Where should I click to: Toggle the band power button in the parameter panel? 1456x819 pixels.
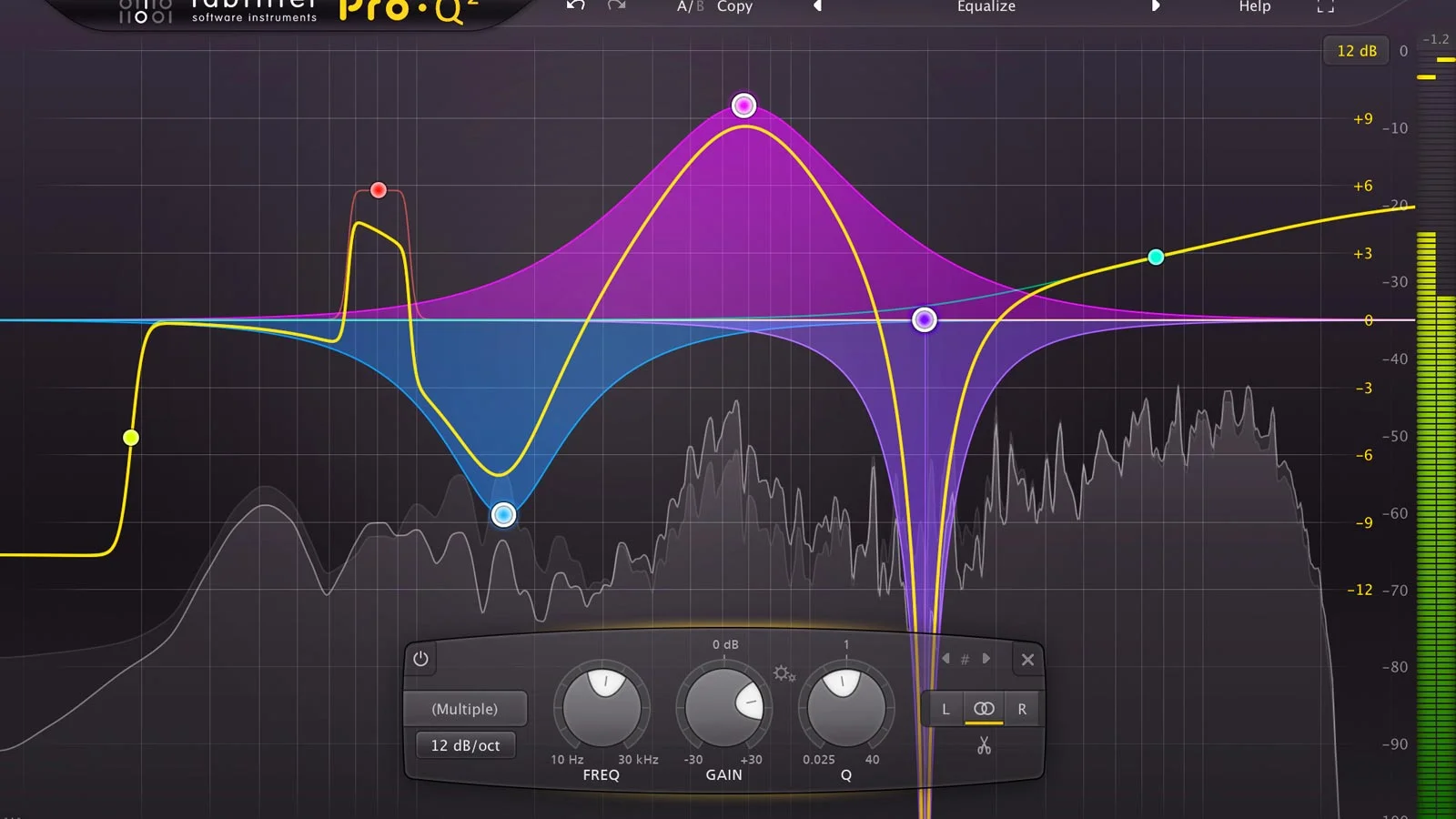tap(420, 660)
